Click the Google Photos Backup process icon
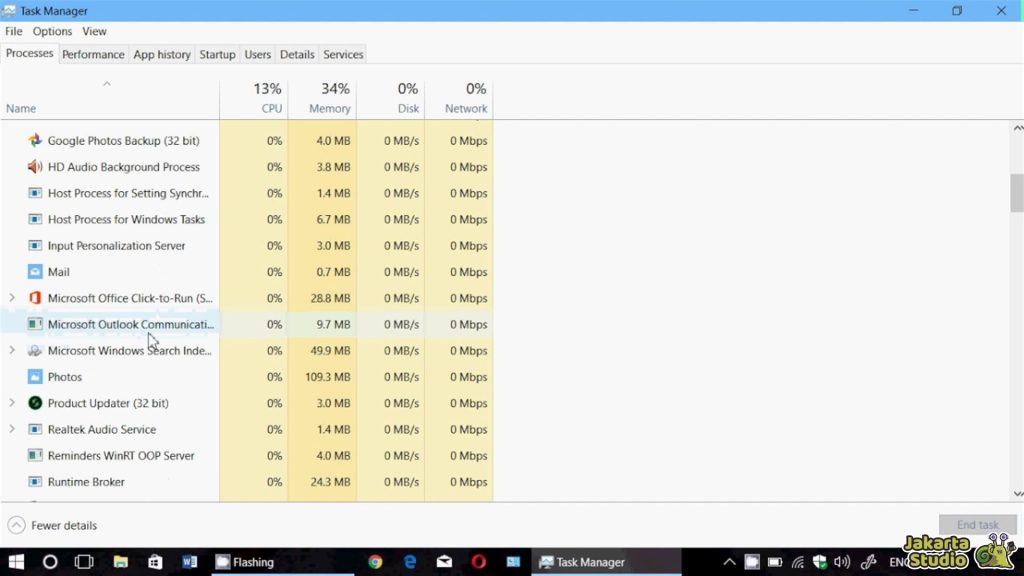1024x576 pixels. 36,141
